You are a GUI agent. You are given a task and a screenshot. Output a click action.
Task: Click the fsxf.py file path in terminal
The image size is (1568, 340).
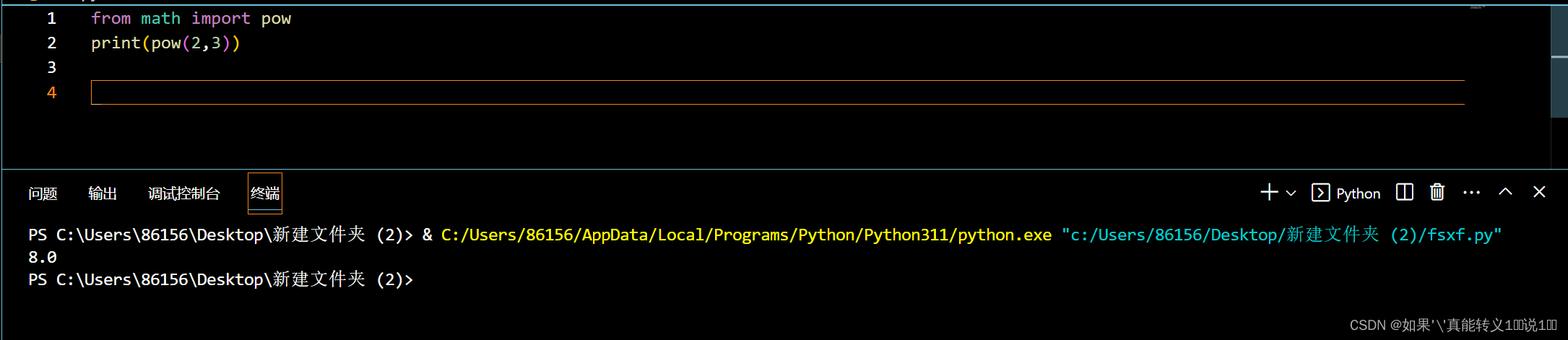point(1281,235)
